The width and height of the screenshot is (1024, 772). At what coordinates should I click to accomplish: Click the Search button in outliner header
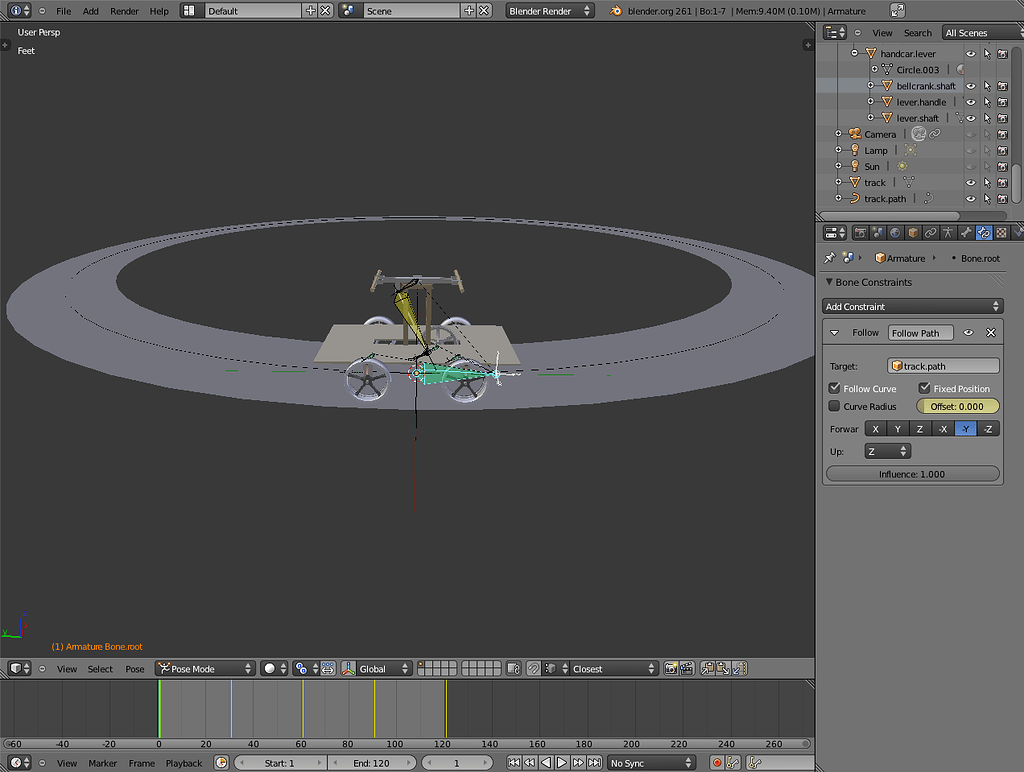(918, 33)
